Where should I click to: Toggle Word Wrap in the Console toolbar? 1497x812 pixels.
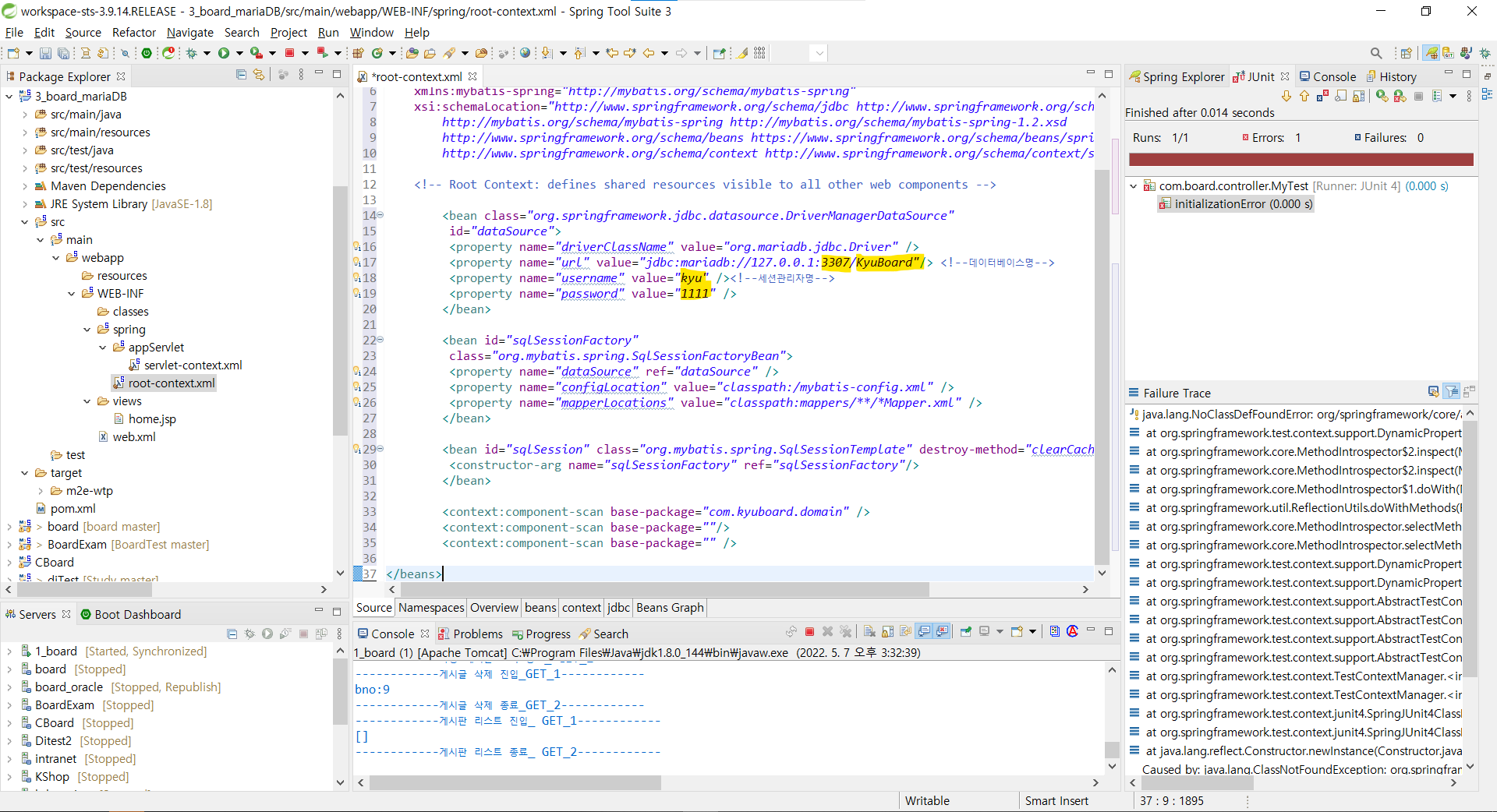905,632
